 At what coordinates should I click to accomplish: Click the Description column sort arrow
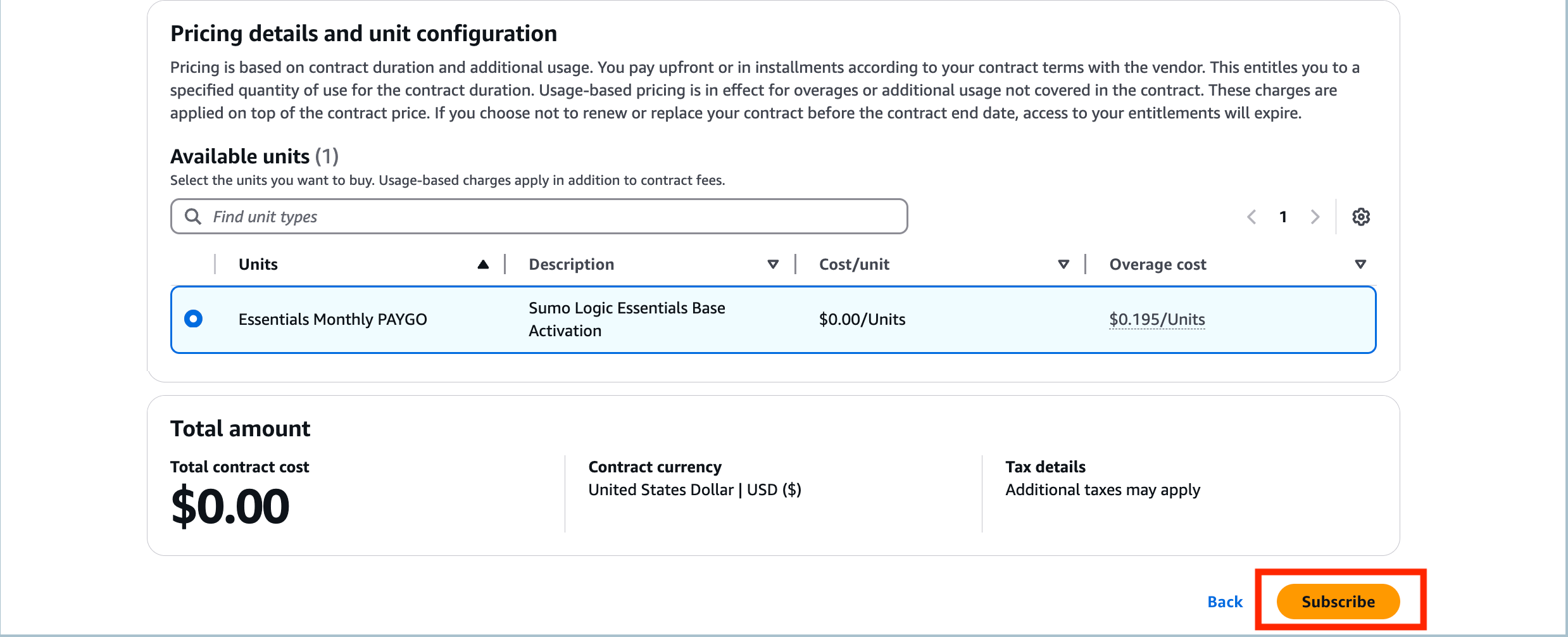(x=773, y=264)
